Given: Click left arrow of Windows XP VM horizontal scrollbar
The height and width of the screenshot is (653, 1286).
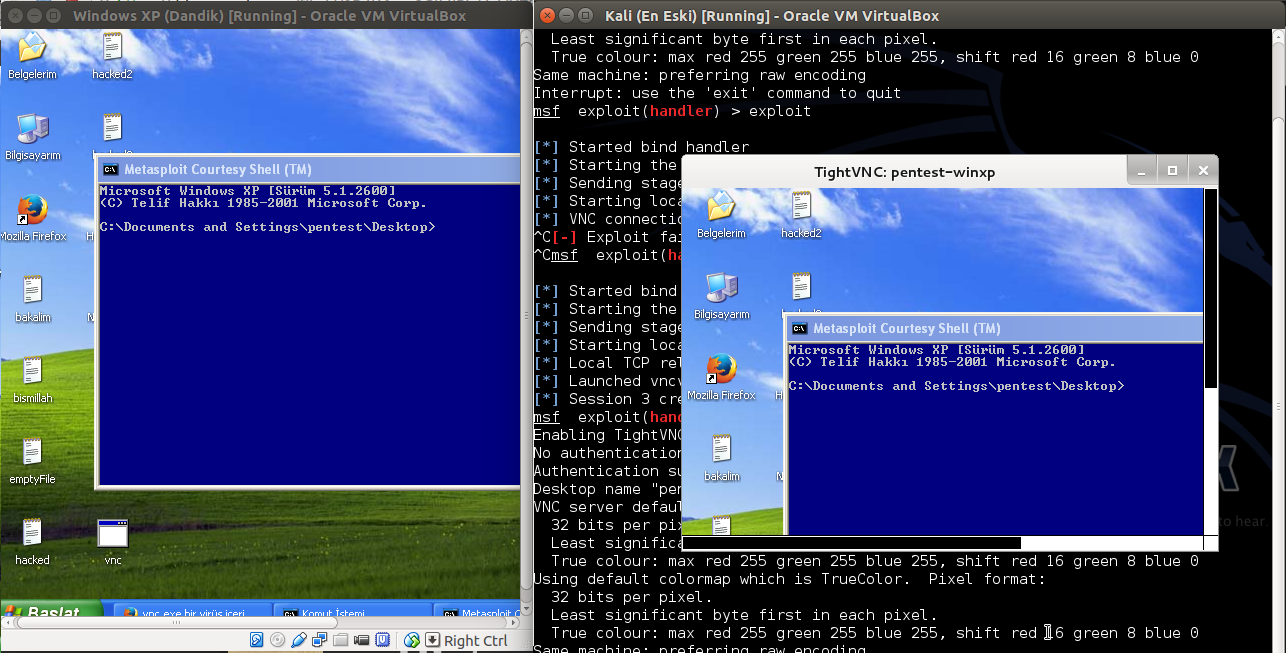Looking at the screenshot, I should click(7, 622).
